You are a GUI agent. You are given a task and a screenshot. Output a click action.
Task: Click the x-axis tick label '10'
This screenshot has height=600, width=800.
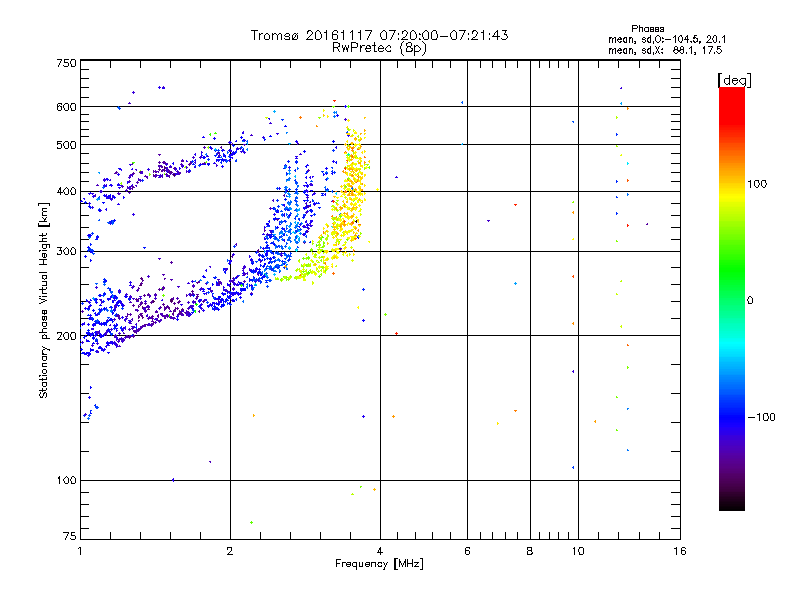(578, 551)
